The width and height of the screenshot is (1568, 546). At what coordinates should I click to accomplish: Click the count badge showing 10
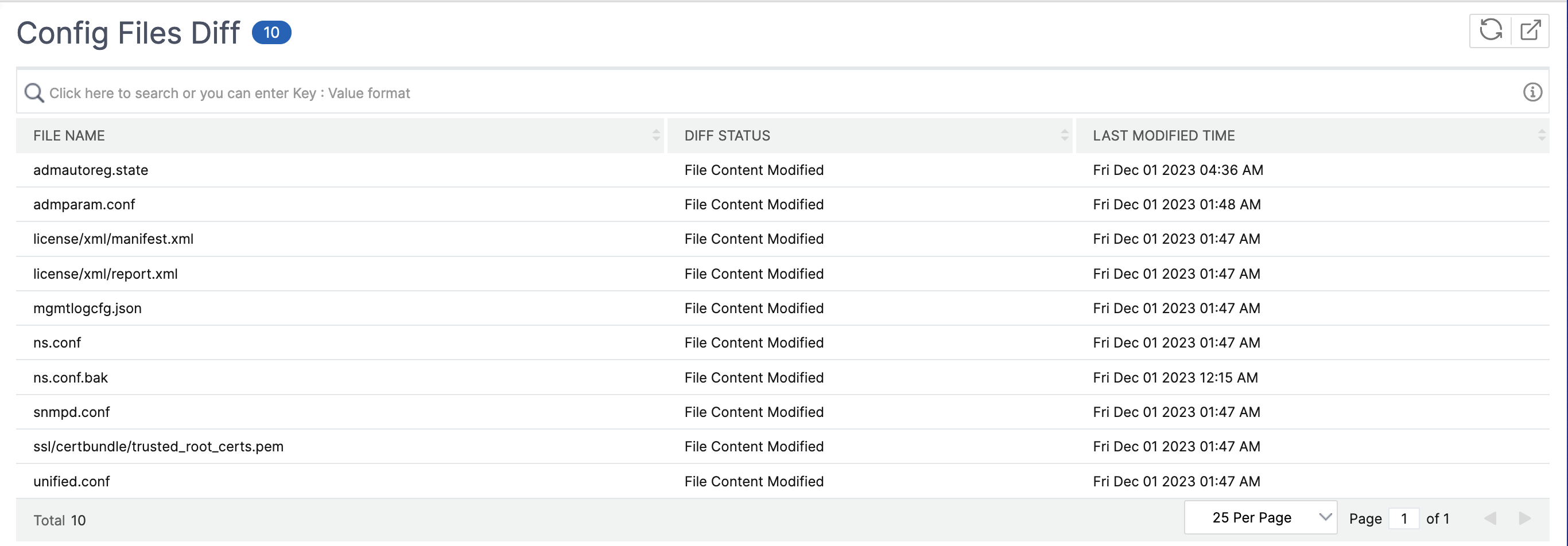click(271, 32)
